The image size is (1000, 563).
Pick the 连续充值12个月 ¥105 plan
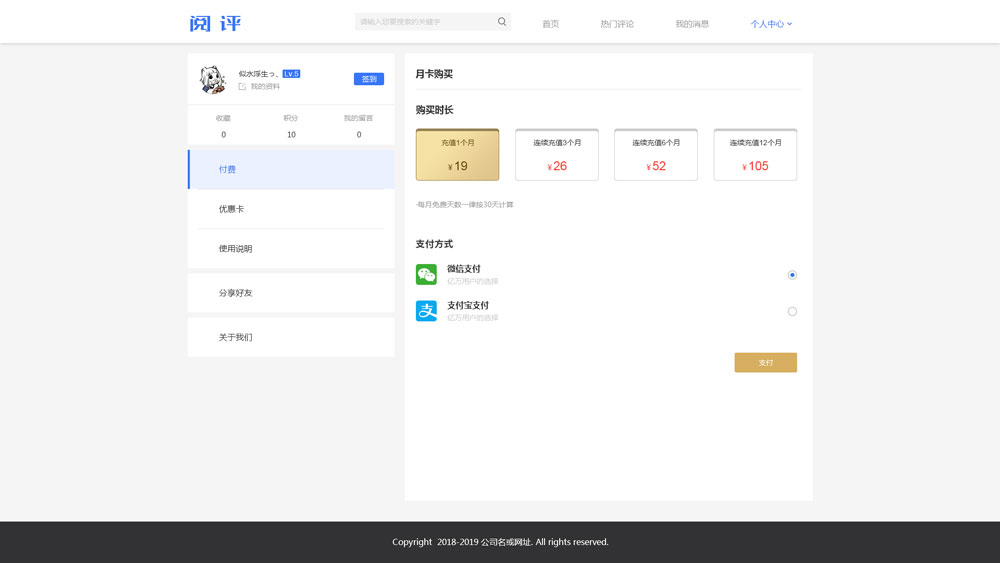(x=755, y=155)
